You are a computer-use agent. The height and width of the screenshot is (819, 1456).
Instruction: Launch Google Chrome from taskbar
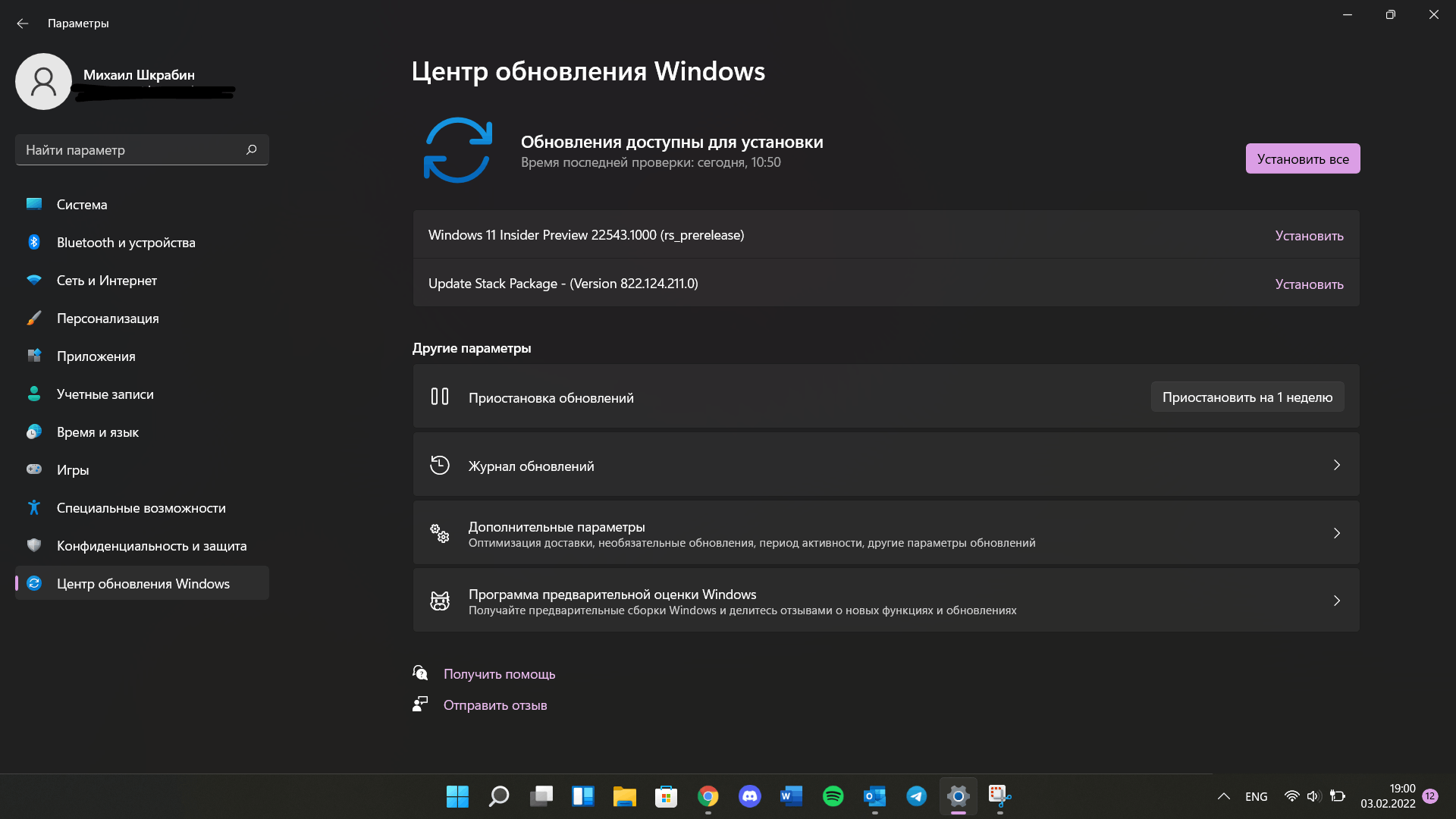point(708,796)
